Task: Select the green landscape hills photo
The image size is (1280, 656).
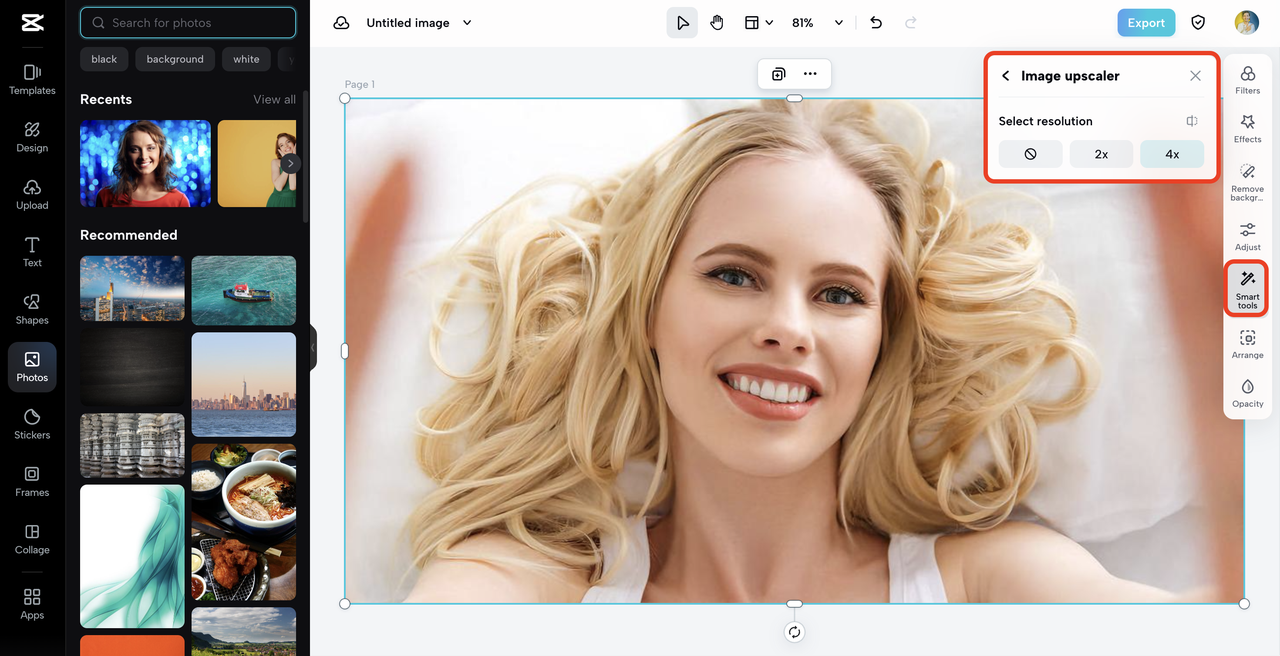Action: (243, 631)
